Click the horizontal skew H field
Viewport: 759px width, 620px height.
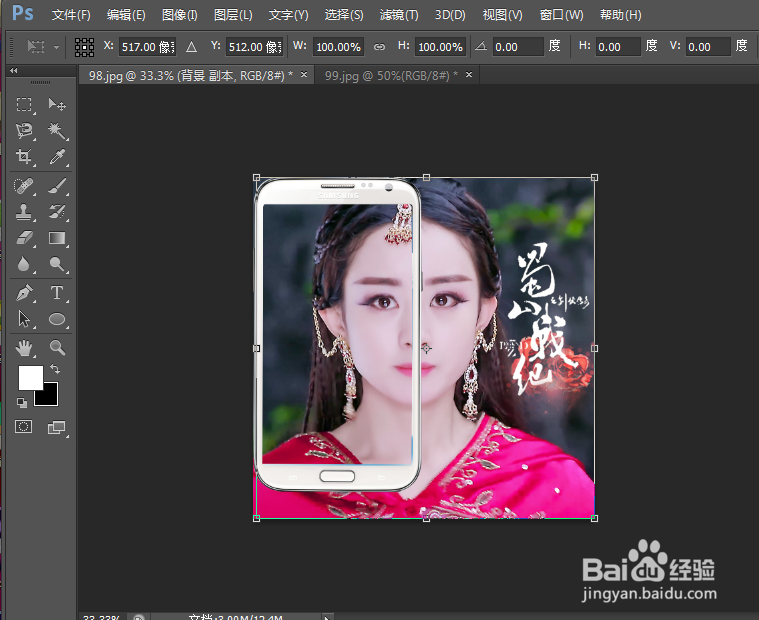[618, 47]
